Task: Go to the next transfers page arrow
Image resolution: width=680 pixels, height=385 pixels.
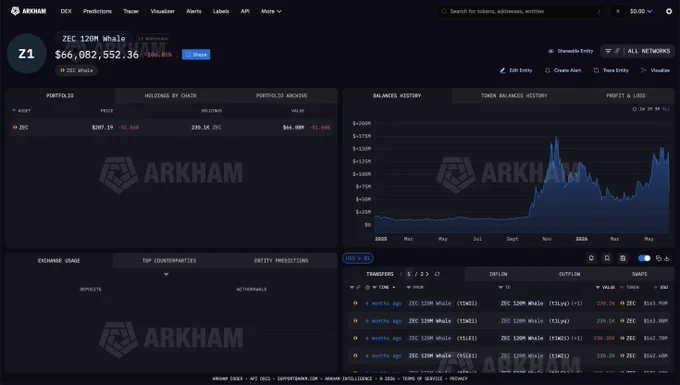Action: click(x=427, y=274)
